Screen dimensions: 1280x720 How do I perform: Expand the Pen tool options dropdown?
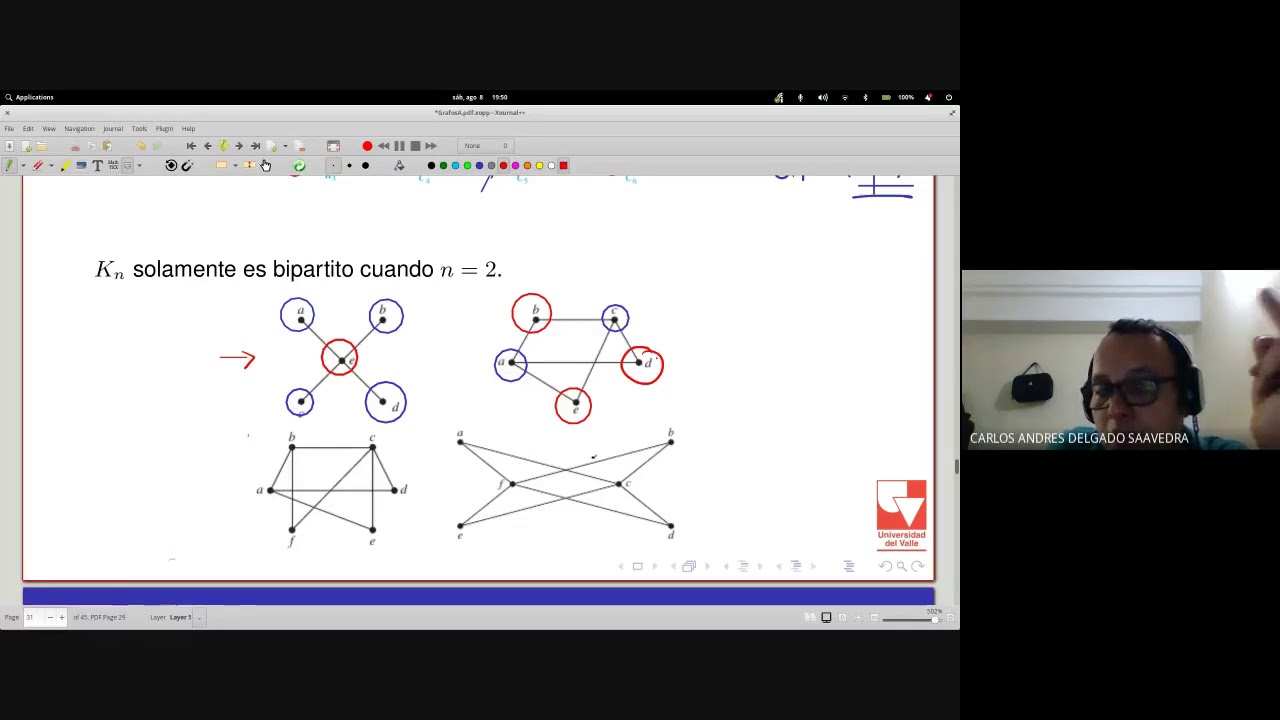coord(23,166)
